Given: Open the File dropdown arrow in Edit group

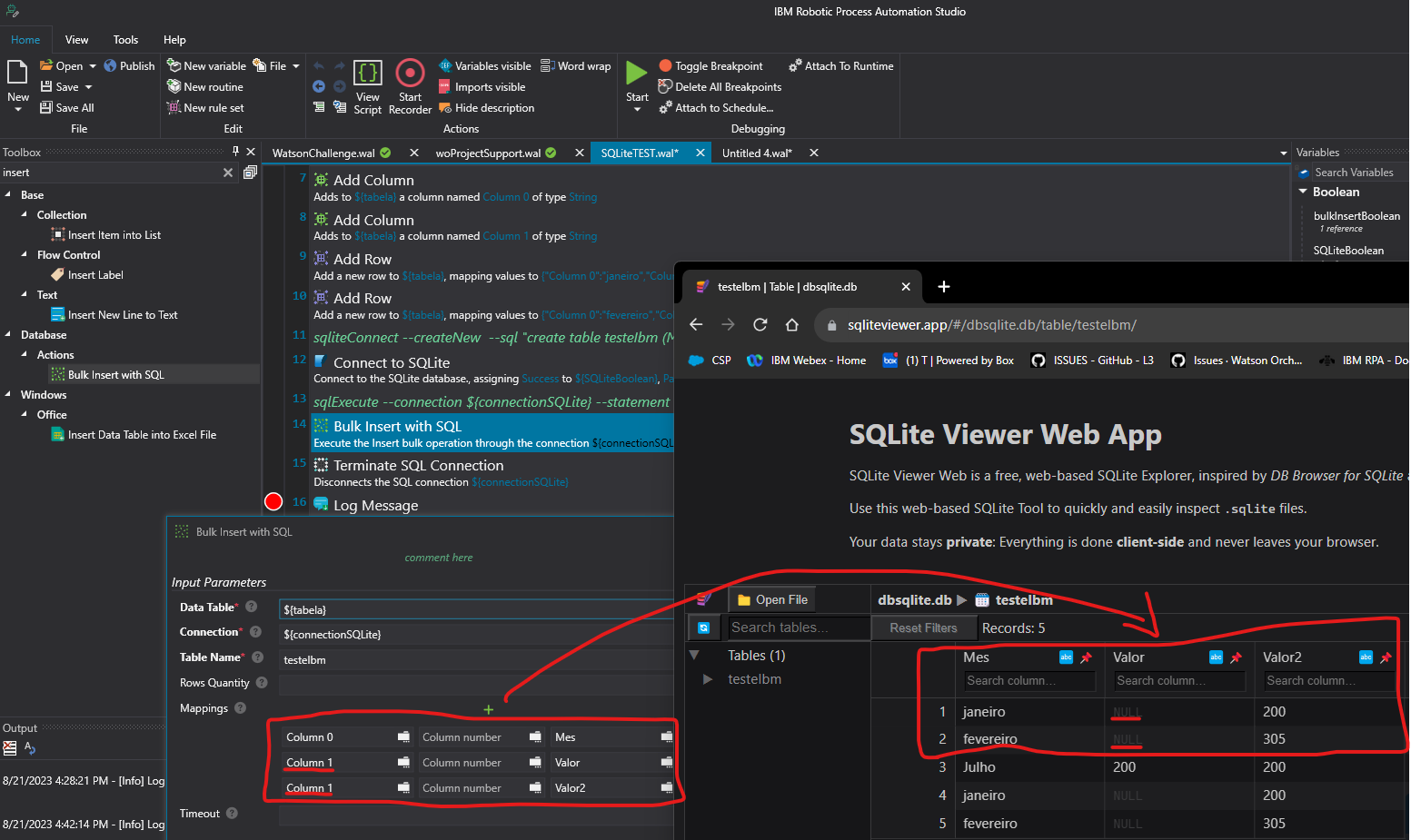Looking at the screenshot, I should (x=296, y=66).
